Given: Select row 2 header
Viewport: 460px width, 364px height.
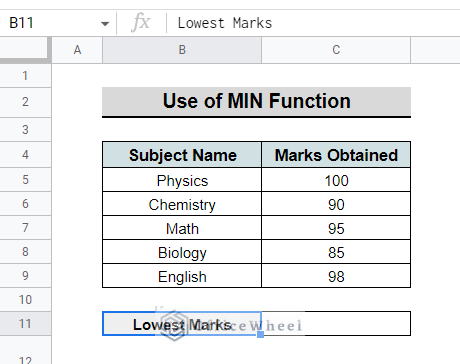Looking at the screenshot, I should [25, 102].
